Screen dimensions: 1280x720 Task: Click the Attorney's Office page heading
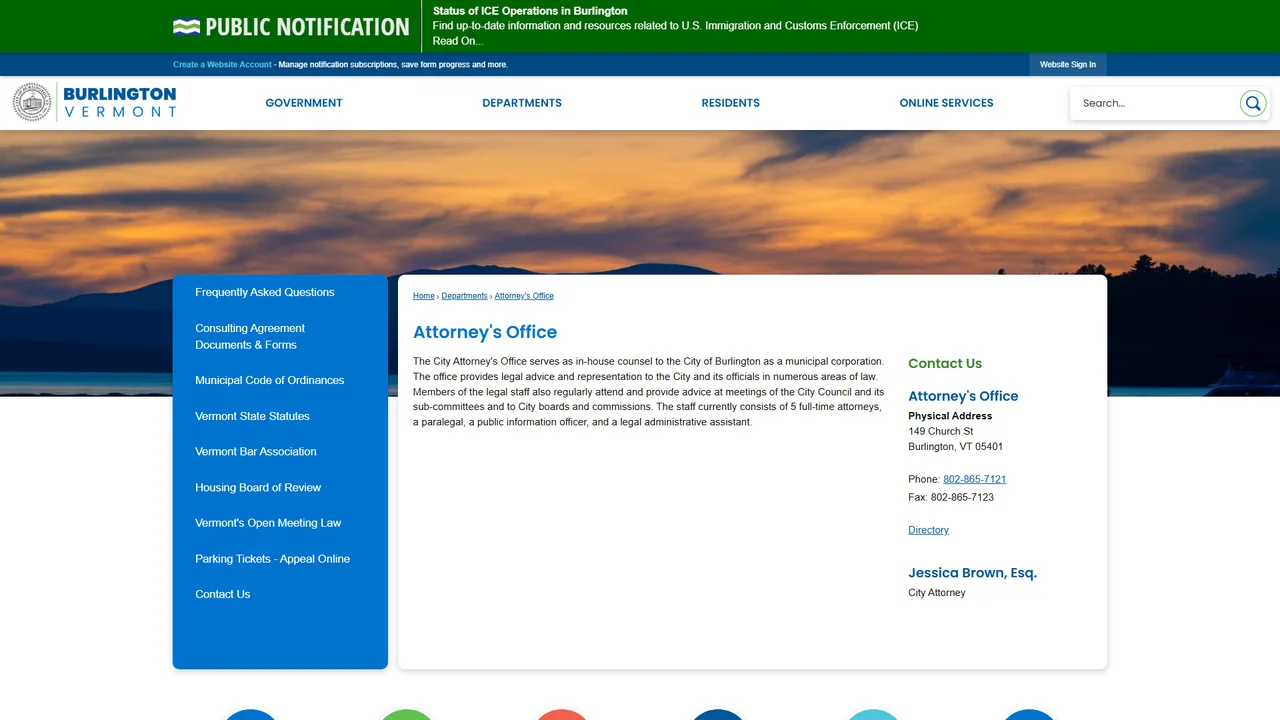(485, 332)
